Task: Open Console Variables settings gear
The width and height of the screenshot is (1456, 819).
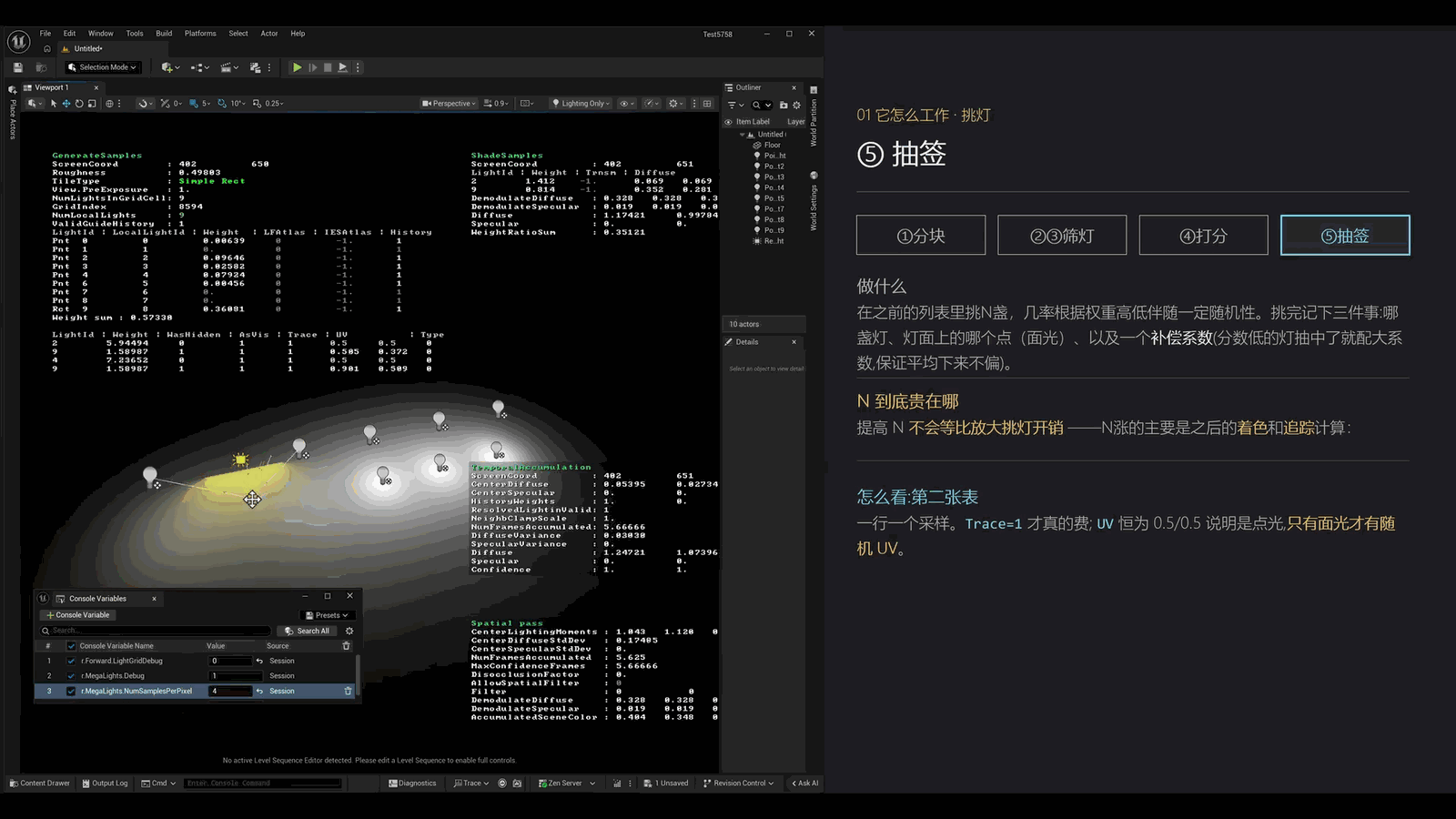Action: coord(349,631)
